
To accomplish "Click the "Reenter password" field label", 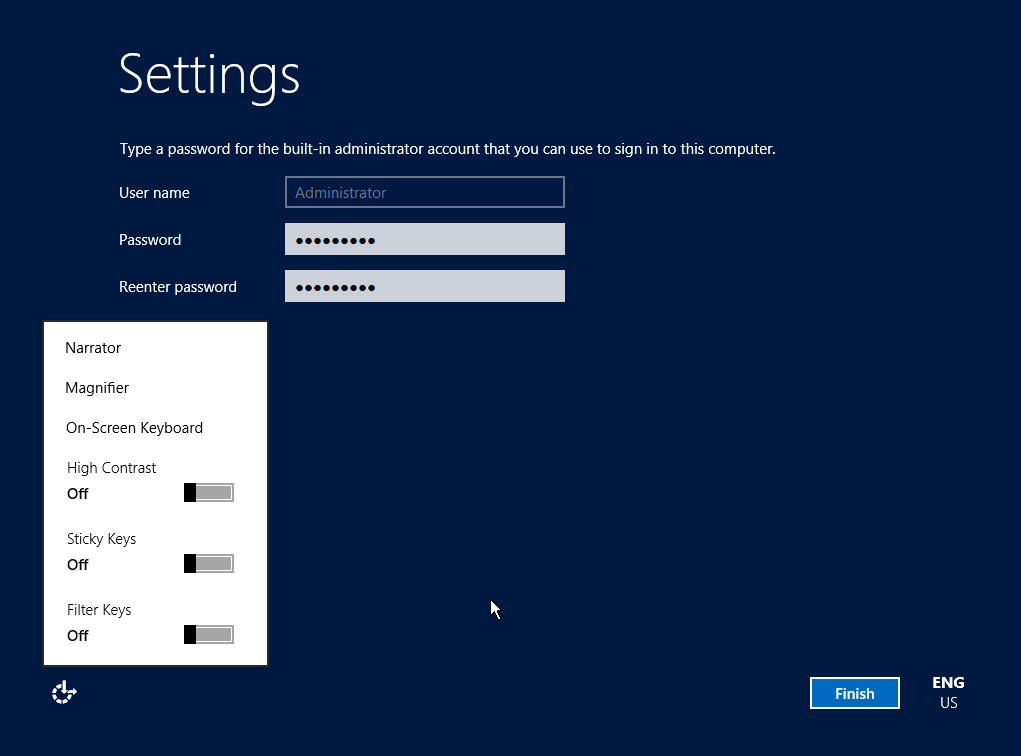I will pyautogui.click(x=178, y=287).
